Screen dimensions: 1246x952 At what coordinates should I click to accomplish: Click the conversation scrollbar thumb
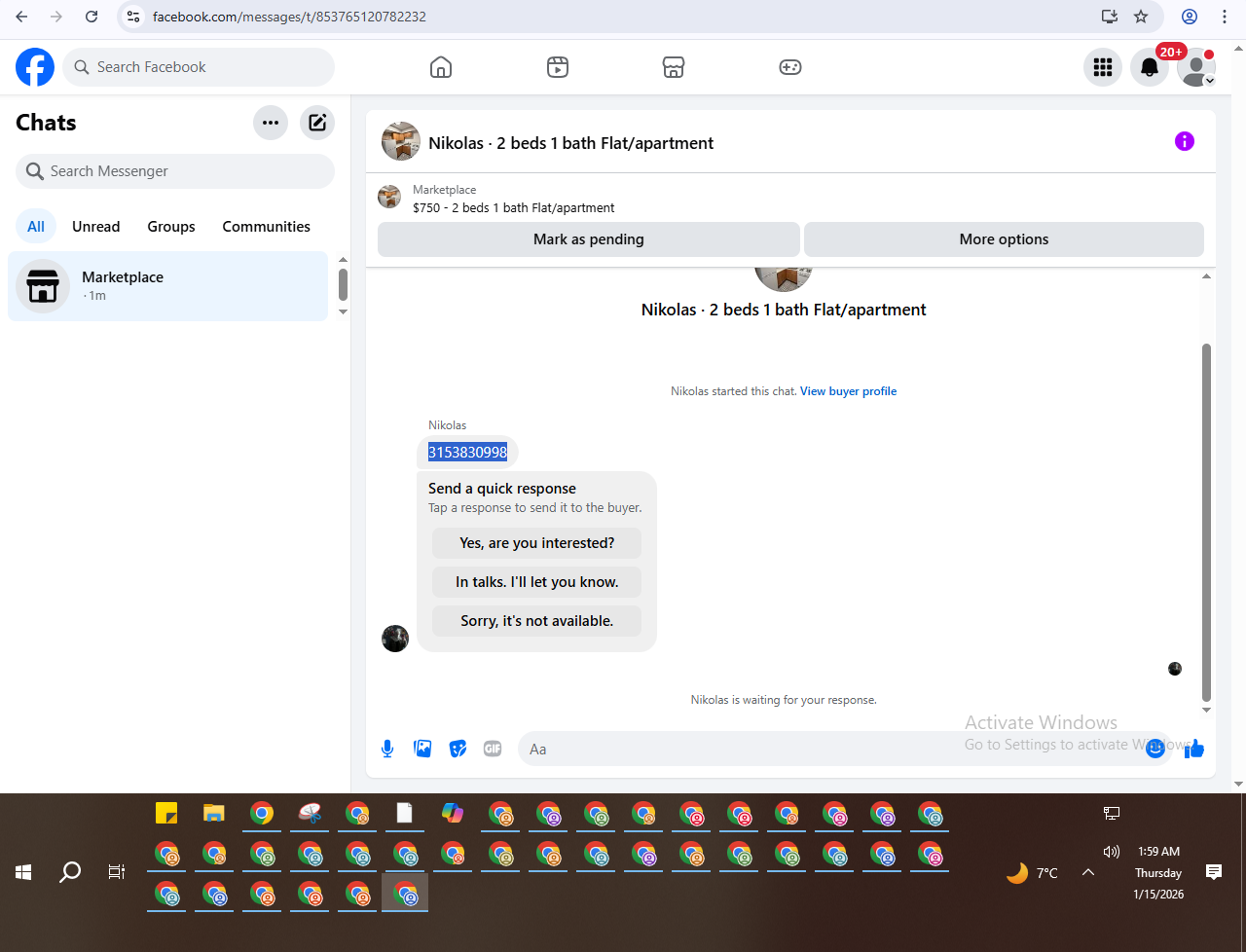[x=1207, y=522]
